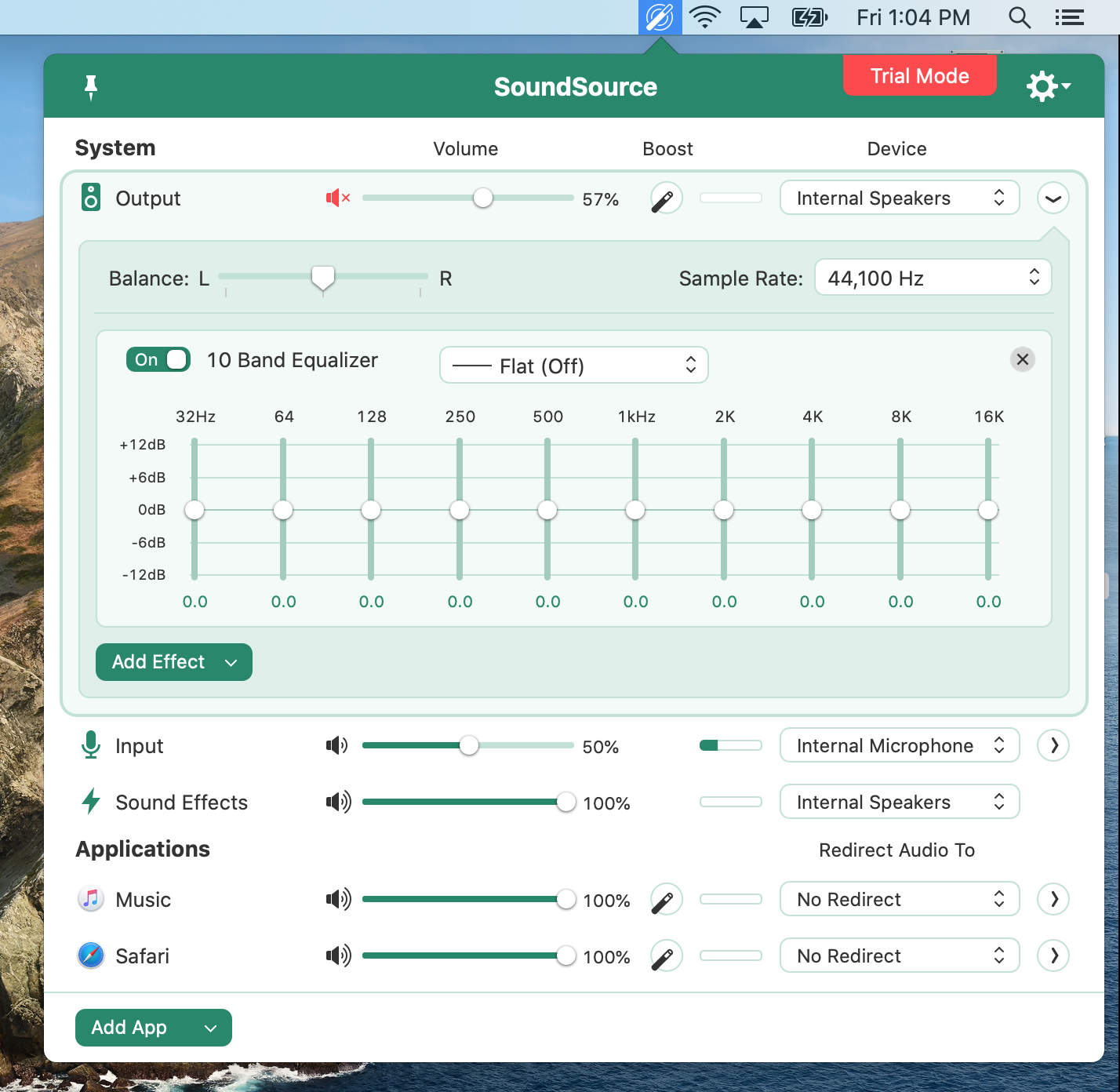This screenshot has width=1120, height=1092.
Task: Click the 16K gain value 0.0
Action: [989, 602]
